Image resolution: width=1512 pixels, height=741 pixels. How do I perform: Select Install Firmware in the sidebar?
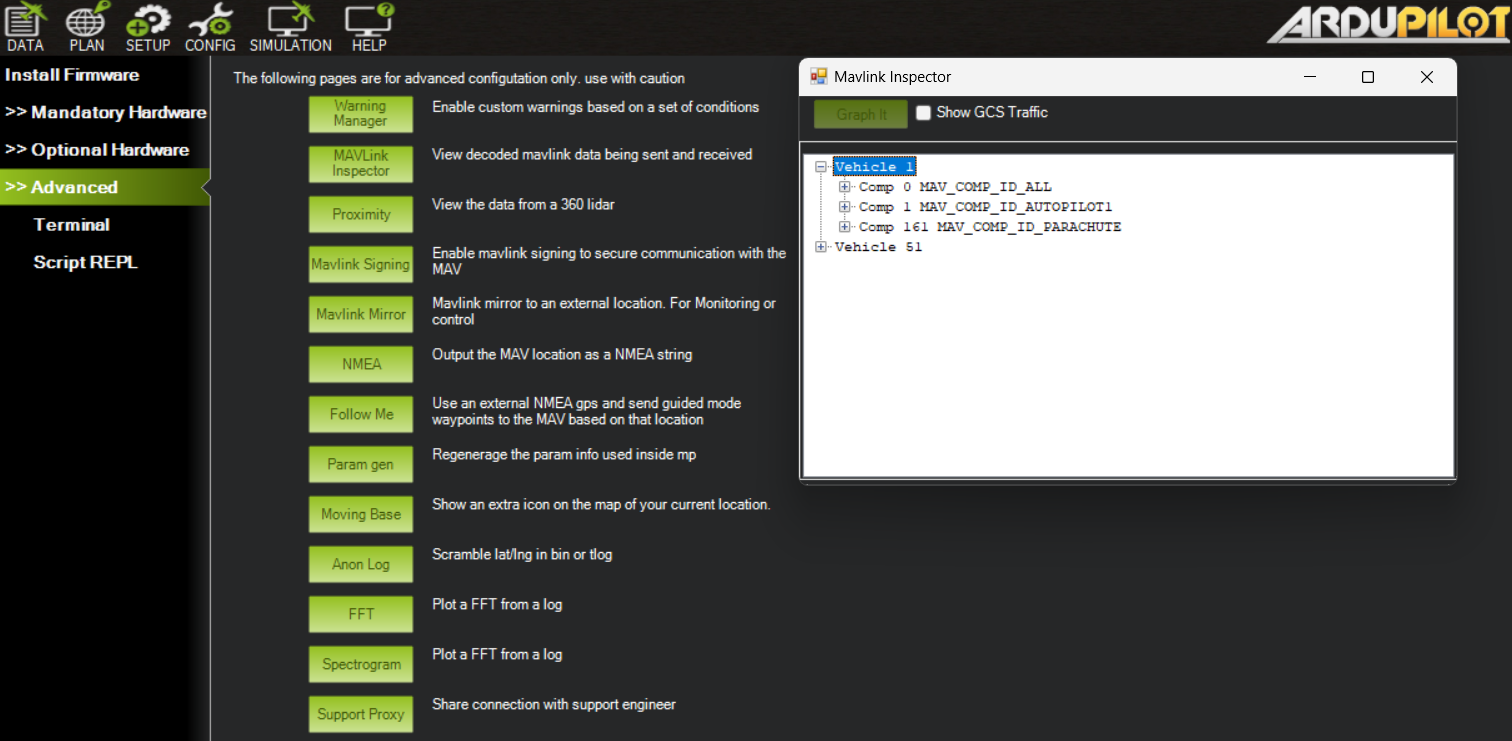tap(72, 75)
